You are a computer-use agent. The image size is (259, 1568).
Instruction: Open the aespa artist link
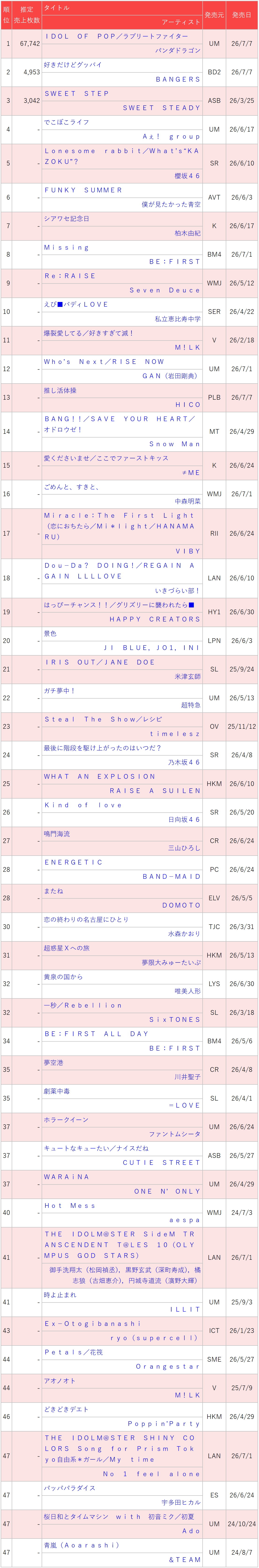coord(185,1220)
